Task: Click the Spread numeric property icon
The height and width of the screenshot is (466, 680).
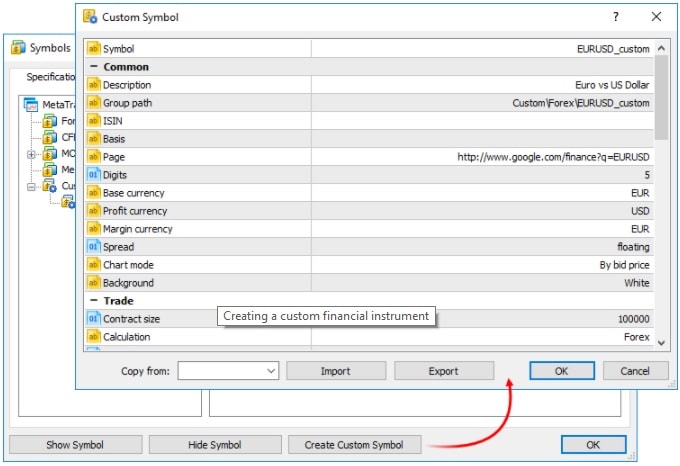Action: (93, 247)
